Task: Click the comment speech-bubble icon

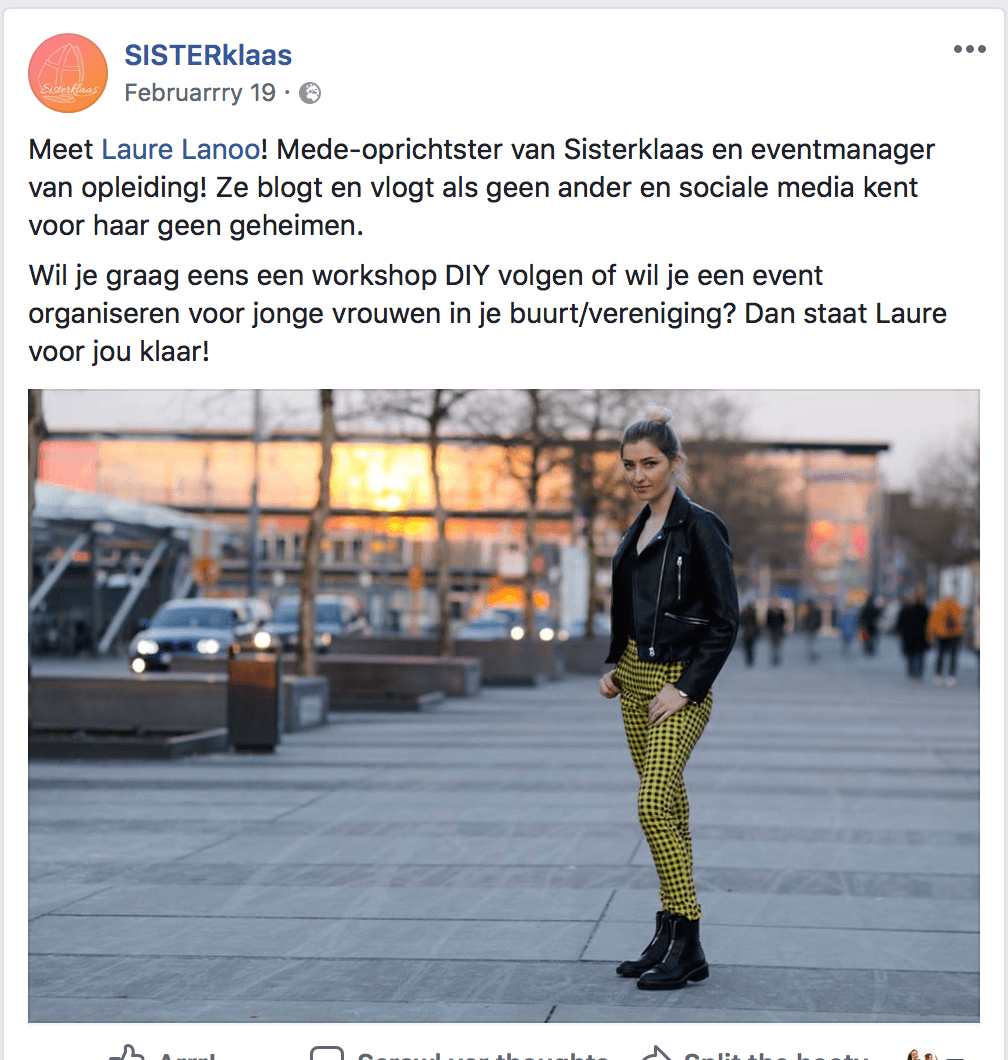Action: (327, 1053)
